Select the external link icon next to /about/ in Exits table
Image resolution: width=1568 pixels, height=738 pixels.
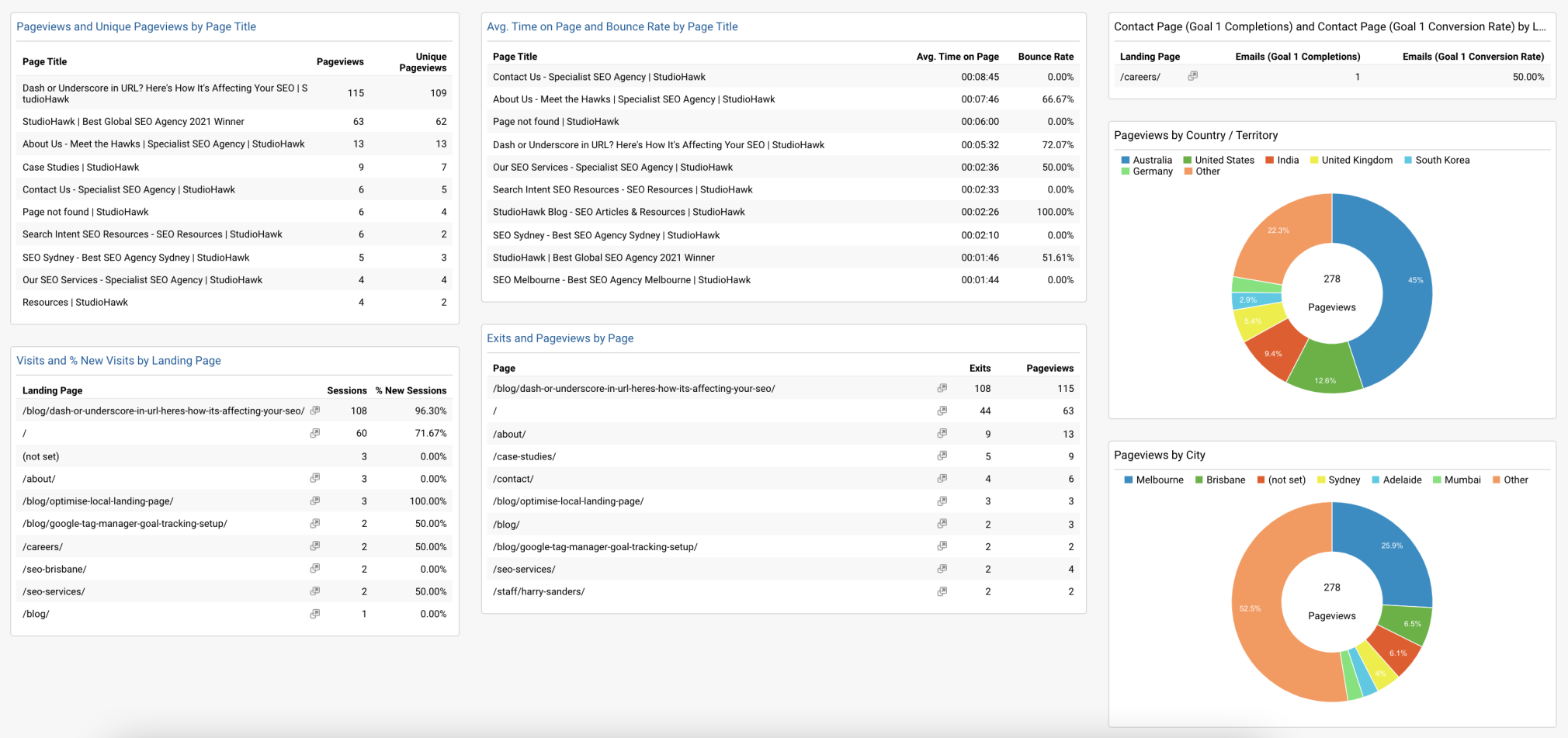pos(942,434)
